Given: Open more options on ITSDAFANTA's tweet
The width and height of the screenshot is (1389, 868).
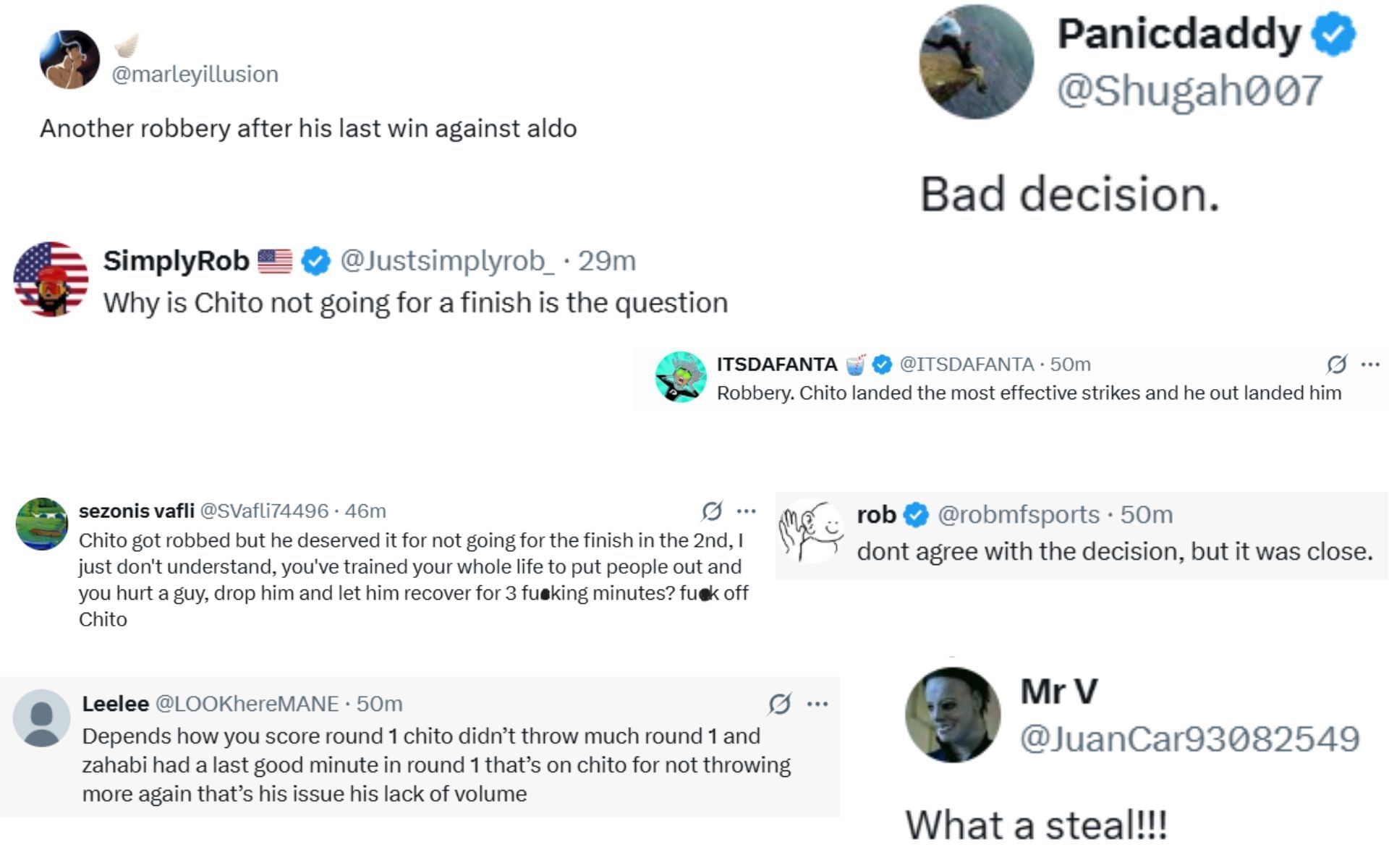Looking at the screenshot, I should click(x=1370, y=365).
